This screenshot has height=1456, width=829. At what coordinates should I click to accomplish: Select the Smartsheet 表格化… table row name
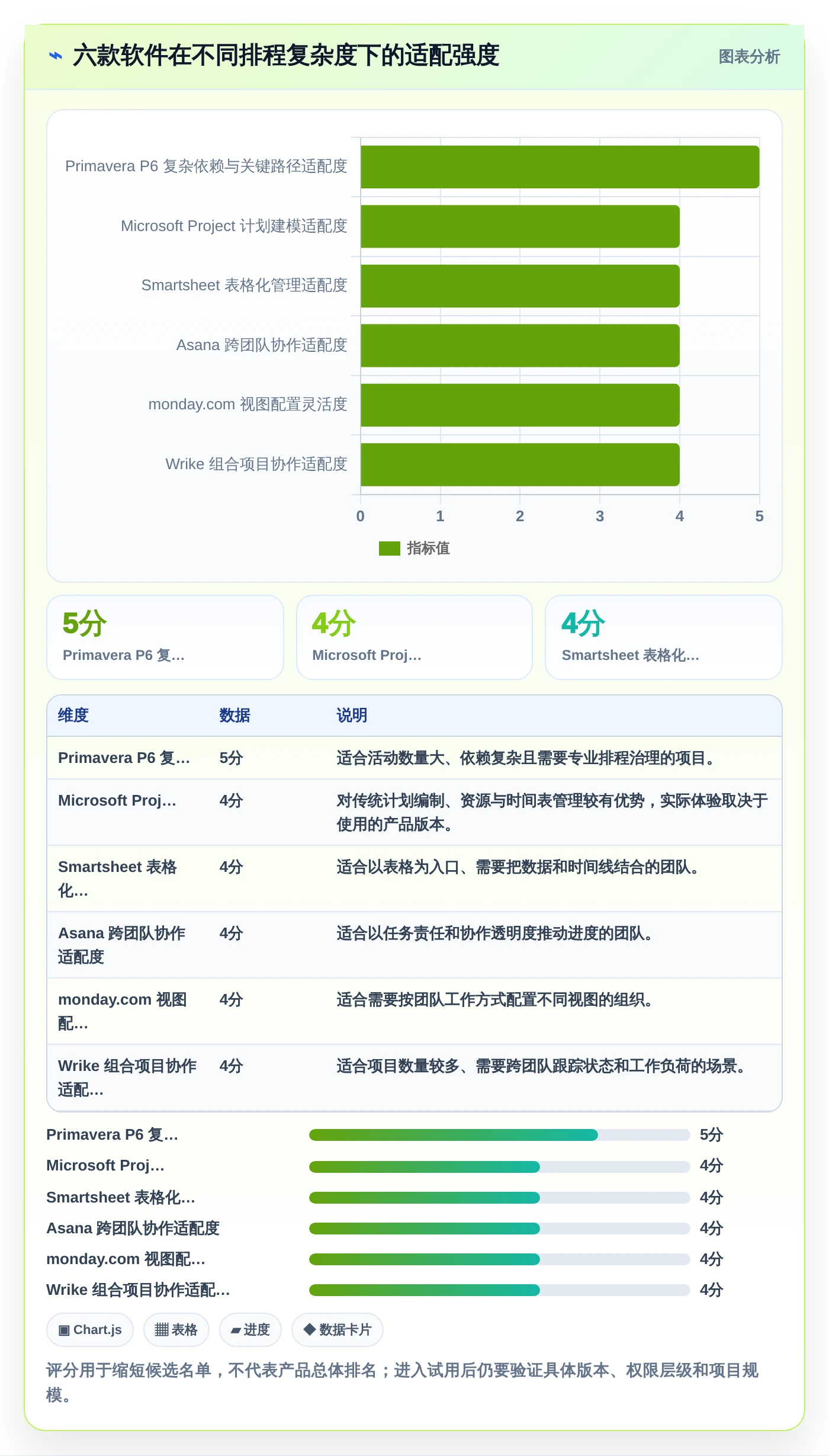pyautogui.click(x=118, y=879)
